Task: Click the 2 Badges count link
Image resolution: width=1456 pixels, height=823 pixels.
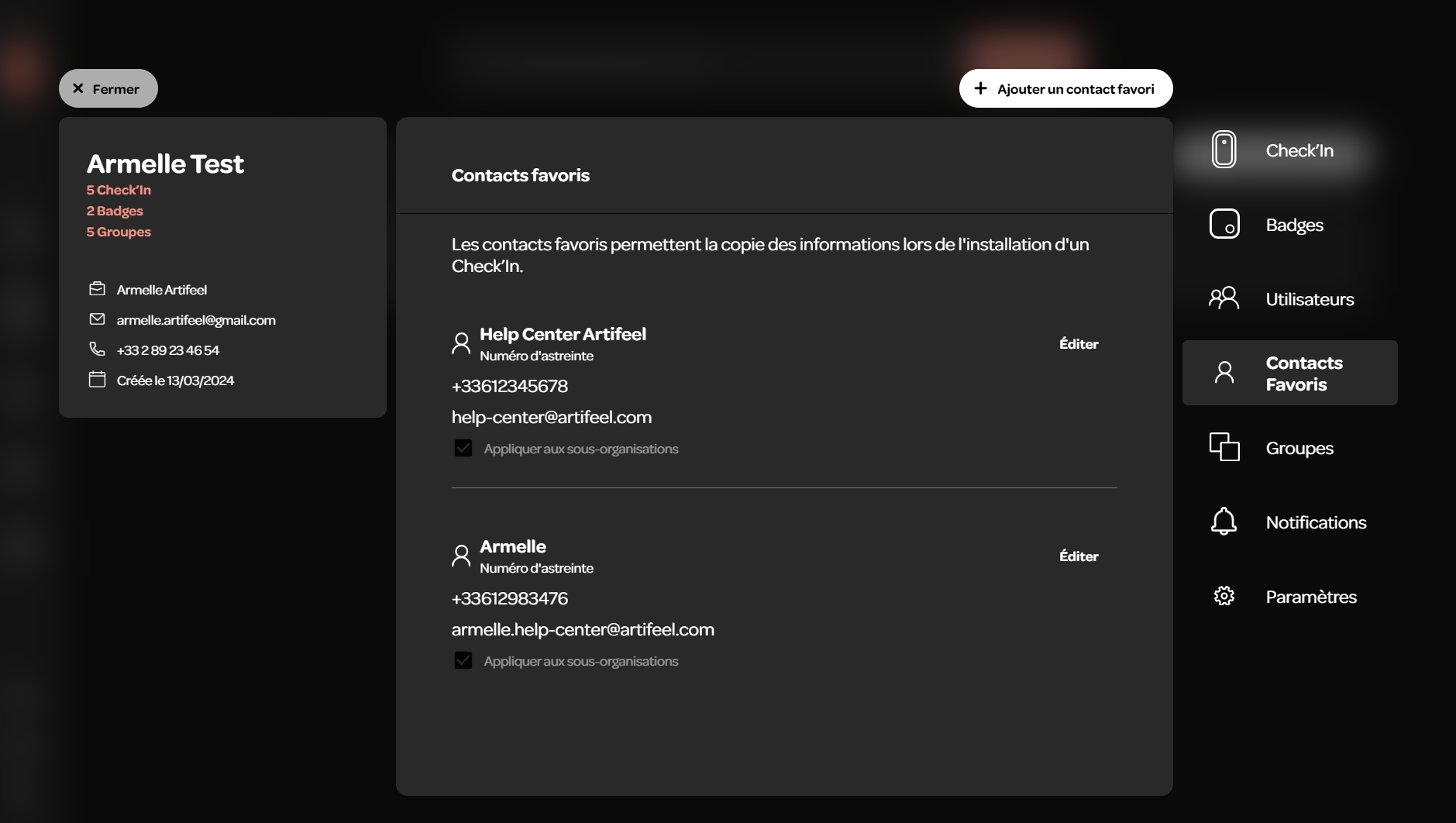Action: (115, 211)
